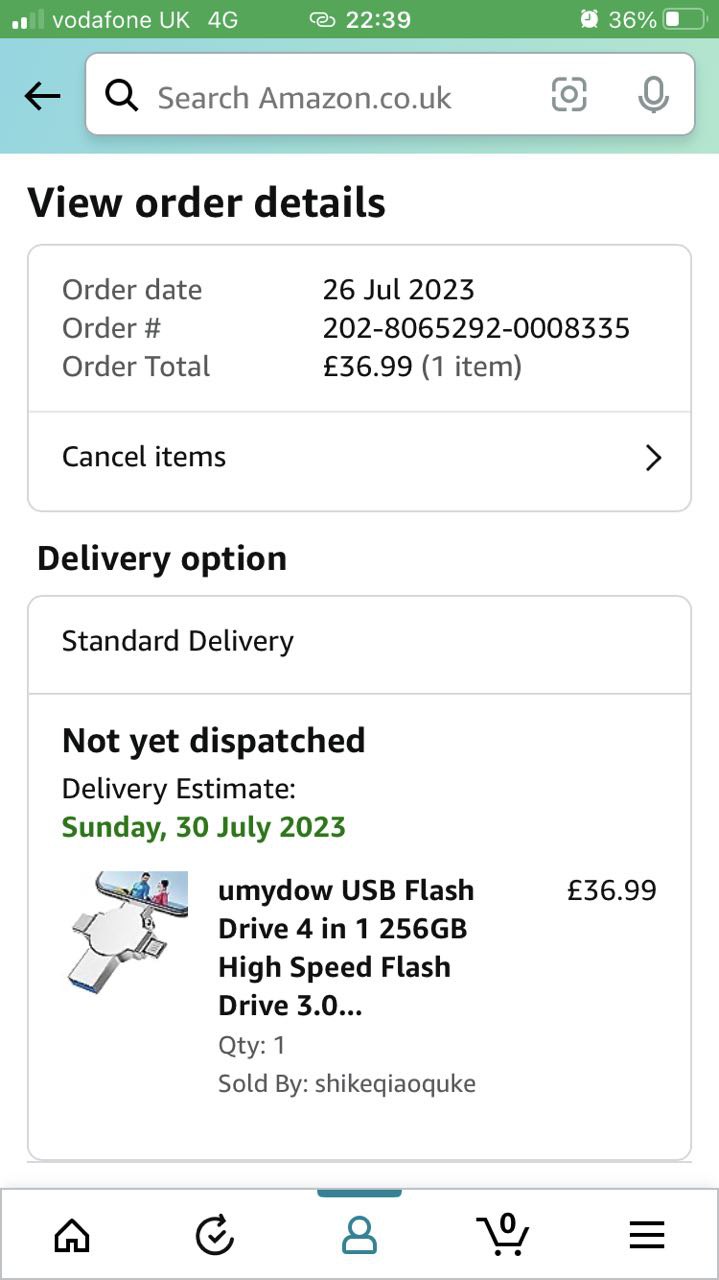The height and width of the screenshot is (1280, 719).
Task: Open the shopping basket
Action: [502, 1235]
